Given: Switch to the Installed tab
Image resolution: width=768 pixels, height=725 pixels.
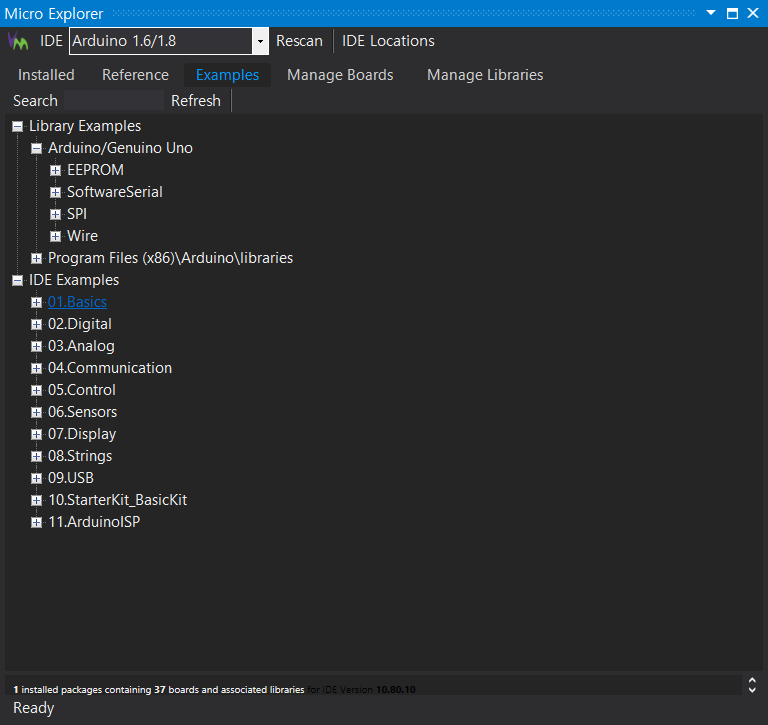Looking at the screenshot, I should pos(46,75).
